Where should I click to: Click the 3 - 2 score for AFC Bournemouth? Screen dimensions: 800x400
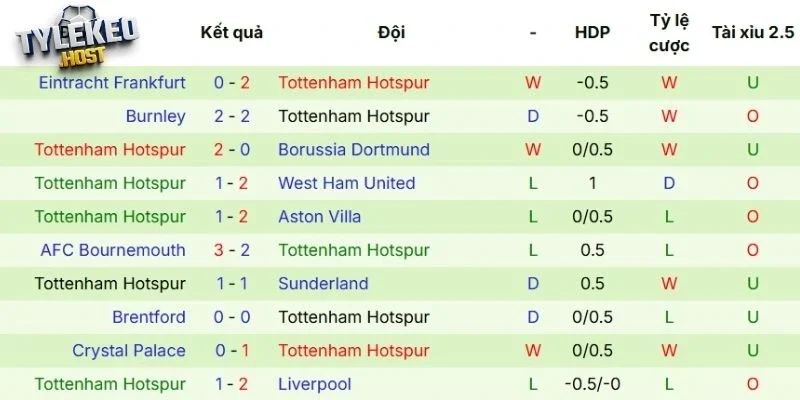[x=232, y=250]
